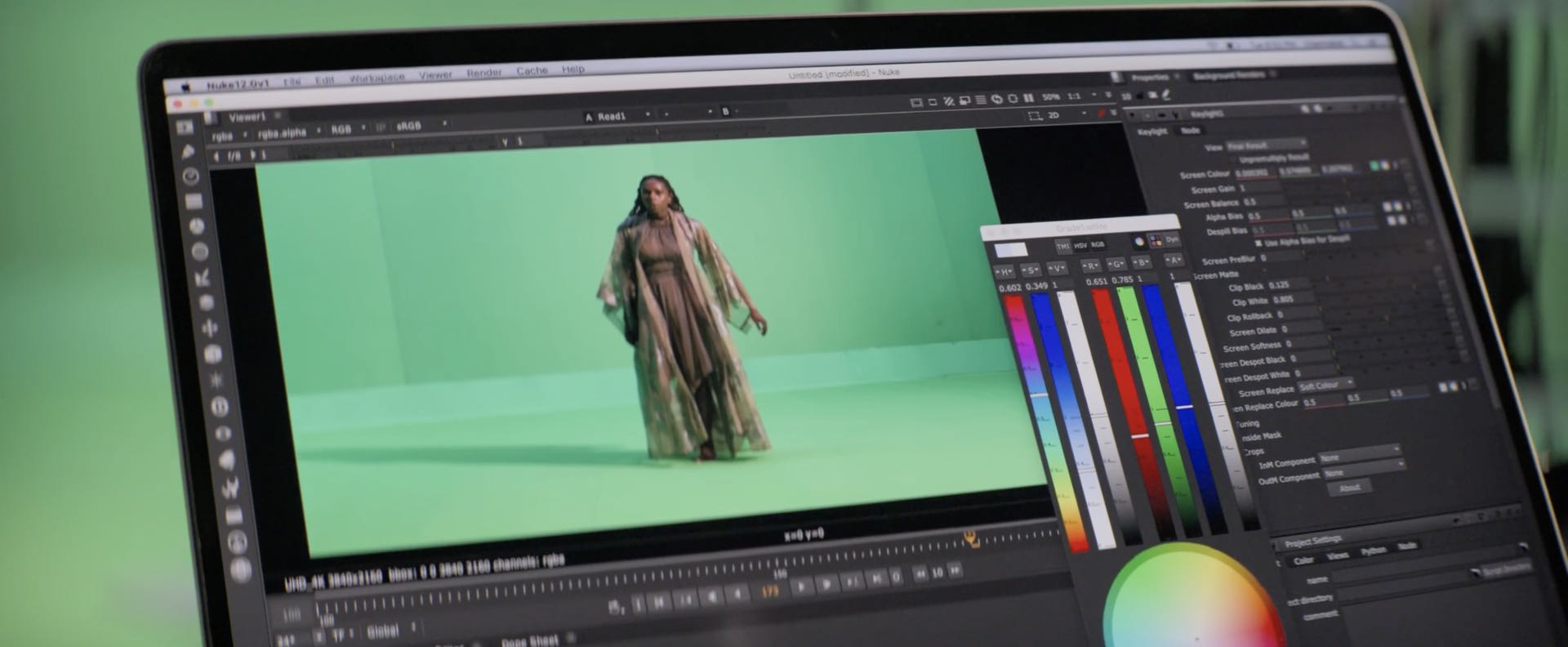Viewport: 1568px width, 647px height.
Task: Open the Transform nodes arrows icon
Action: coord(210,328)
